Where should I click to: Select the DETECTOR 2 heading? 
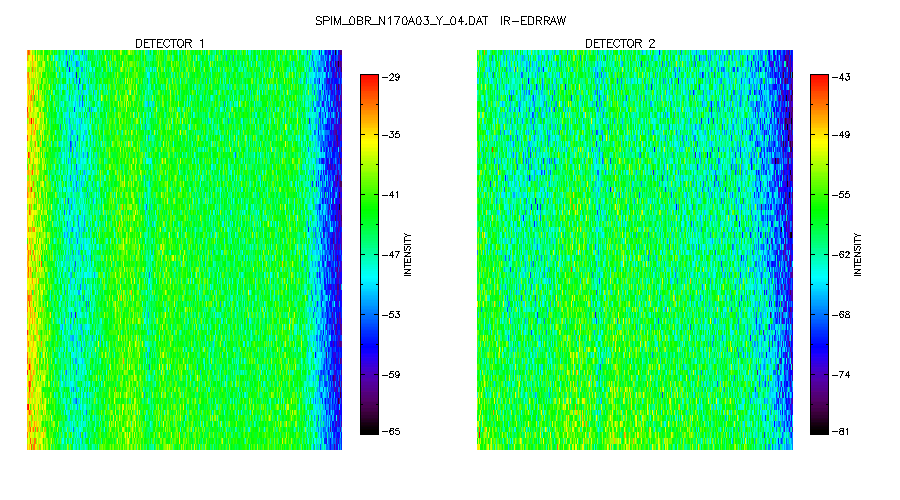tap(620, 44)
